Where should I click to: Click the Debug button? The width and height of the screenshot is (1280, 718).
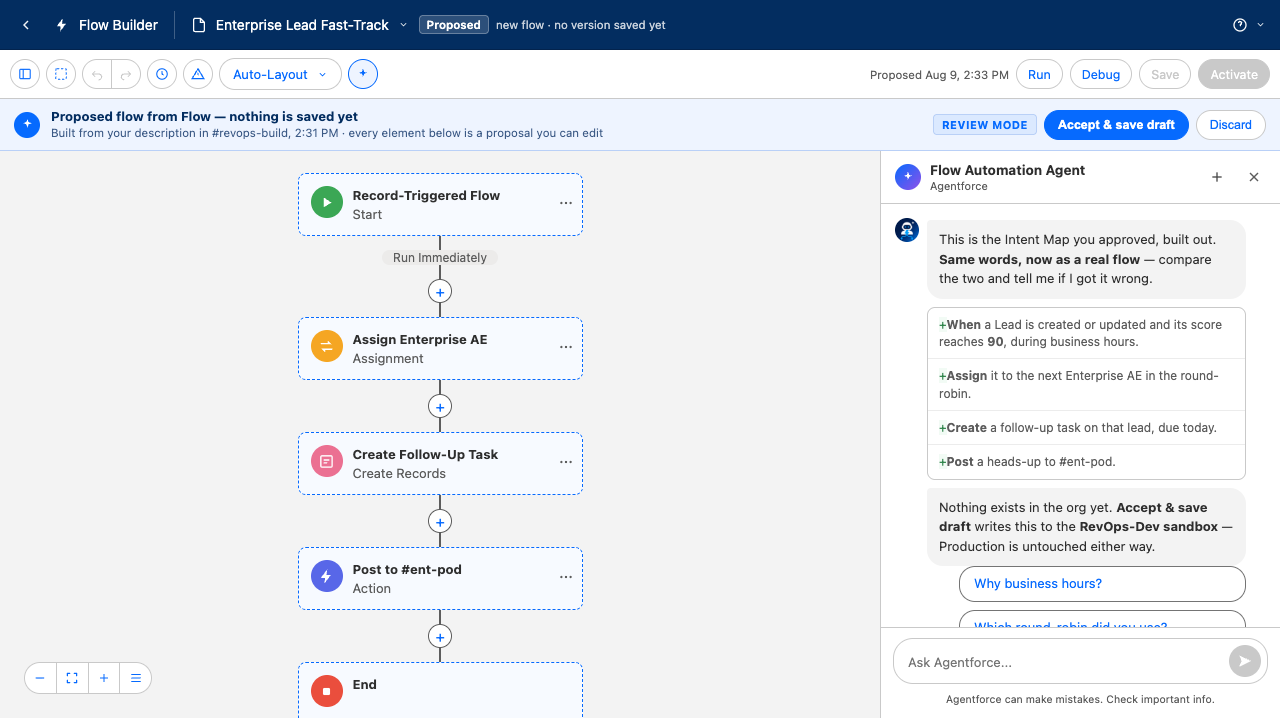[x=1101, y=74]
